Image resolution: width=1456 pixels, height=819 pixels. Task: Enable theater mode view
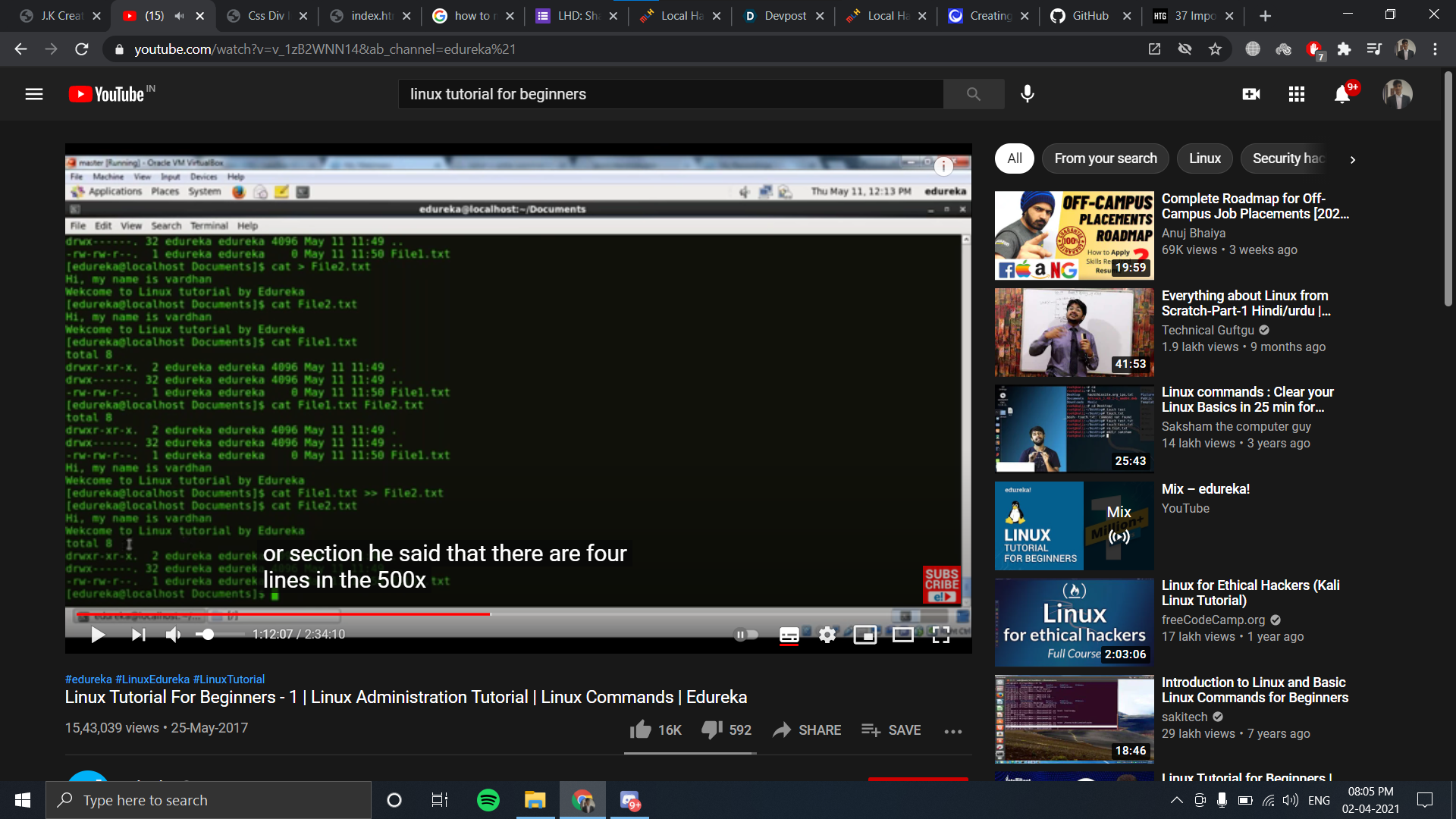click(902, 635)
